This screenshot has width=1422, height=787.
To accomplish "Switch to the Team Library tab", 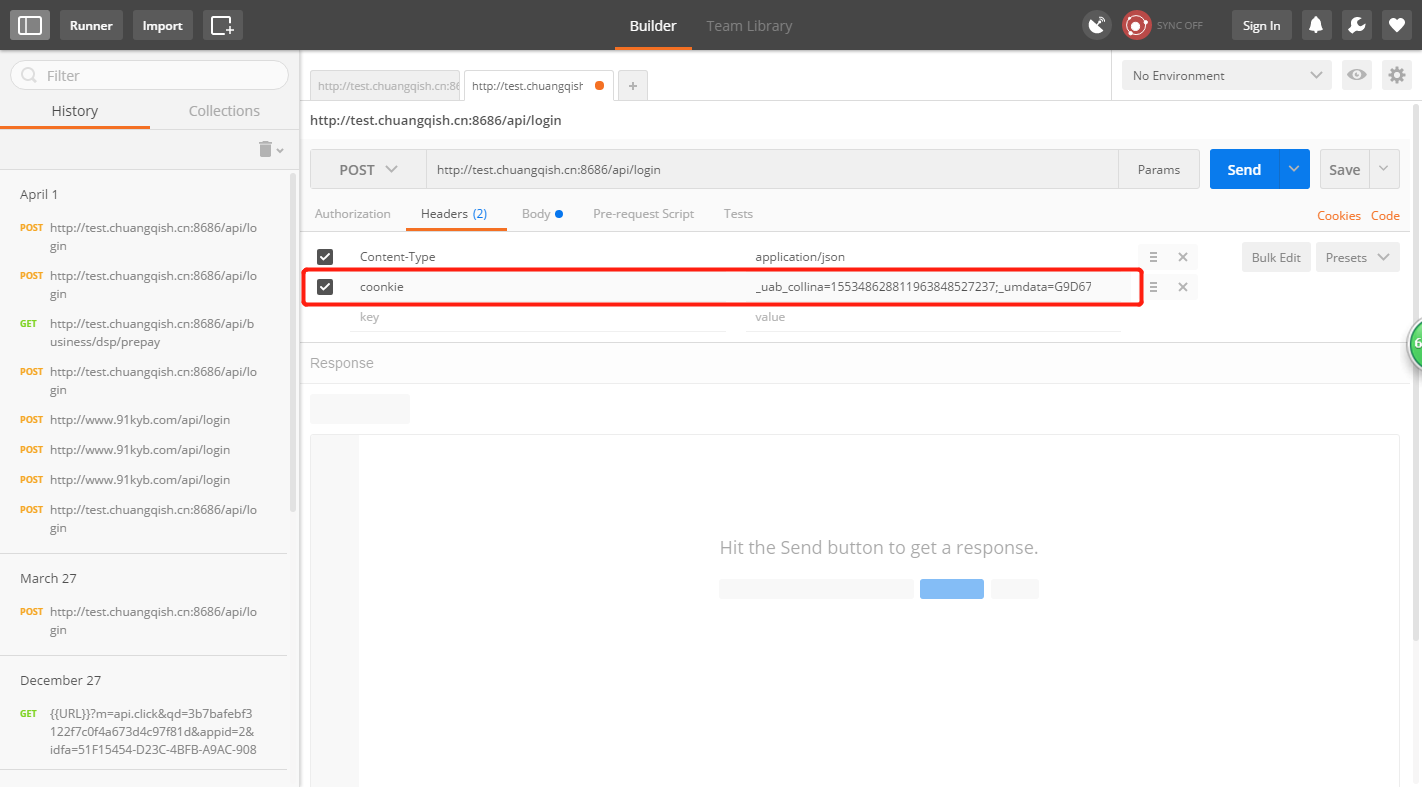I will 749,26.
